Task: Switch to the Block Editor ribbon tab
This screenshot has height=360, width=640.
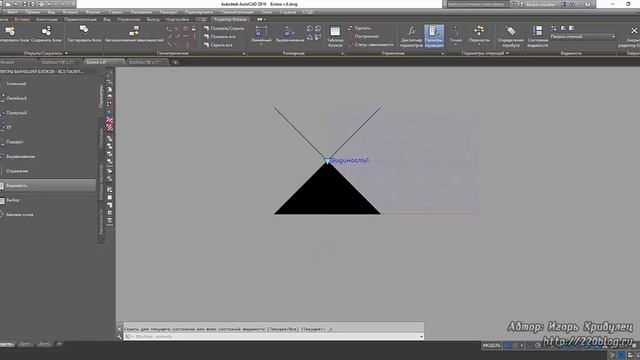Action: (x=230, y=19)
